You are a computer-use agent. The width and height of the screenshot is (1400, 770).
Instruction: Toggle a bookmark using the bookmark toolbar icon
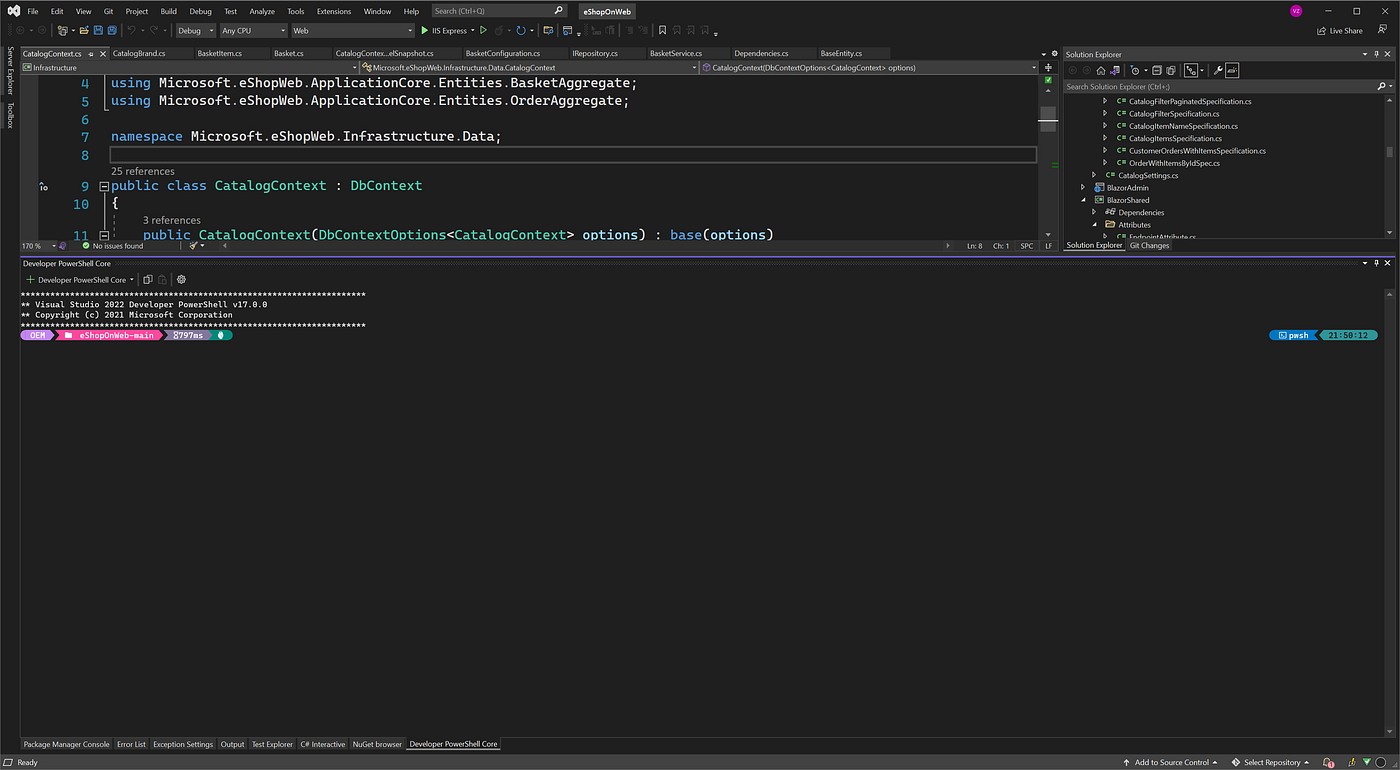click(x=662, y=30)
